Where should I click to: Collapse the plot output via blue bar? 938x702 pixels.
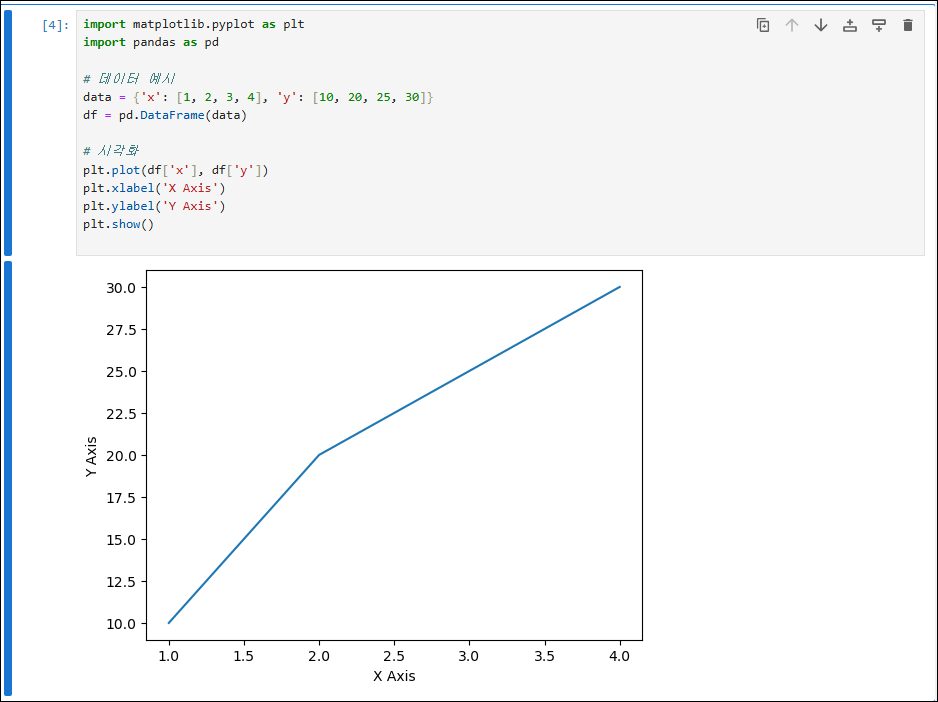click(x=8, y=478)
